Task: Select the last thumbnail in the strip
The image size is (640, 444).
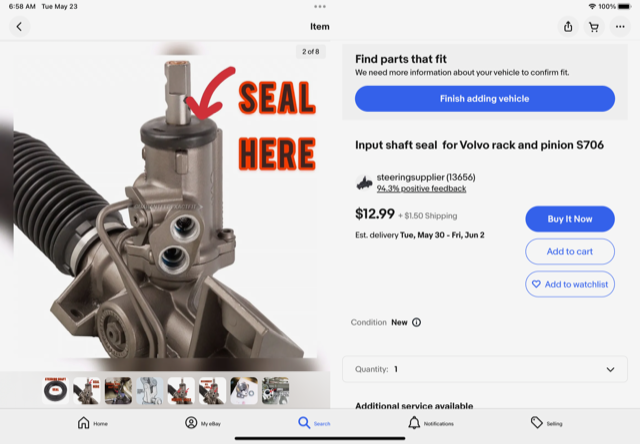Action: point(275,390)
